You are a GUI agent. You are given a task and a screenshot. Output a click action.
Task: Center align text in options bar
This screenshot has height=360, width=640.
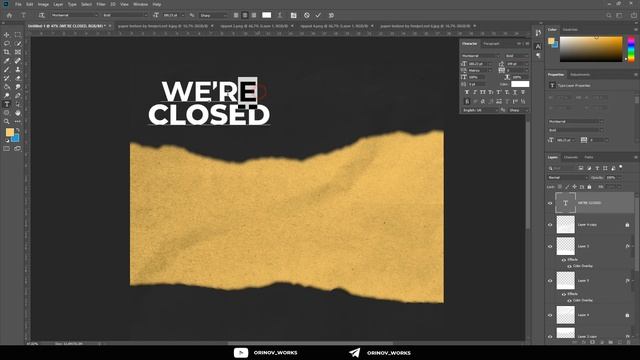tap(245, 15)
